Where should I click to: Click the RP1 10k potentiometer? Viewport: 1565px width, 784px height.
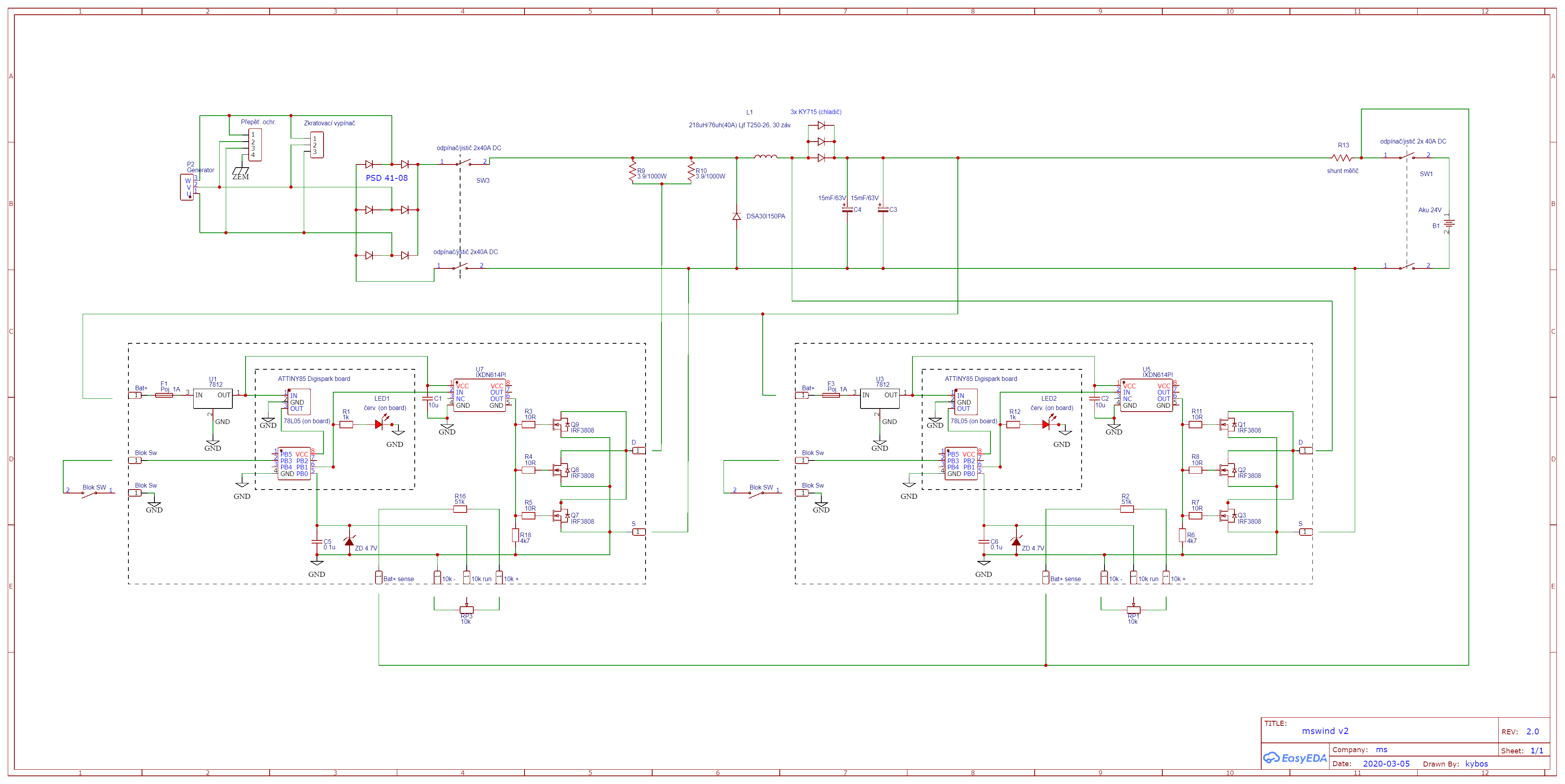click(1134, 610)
